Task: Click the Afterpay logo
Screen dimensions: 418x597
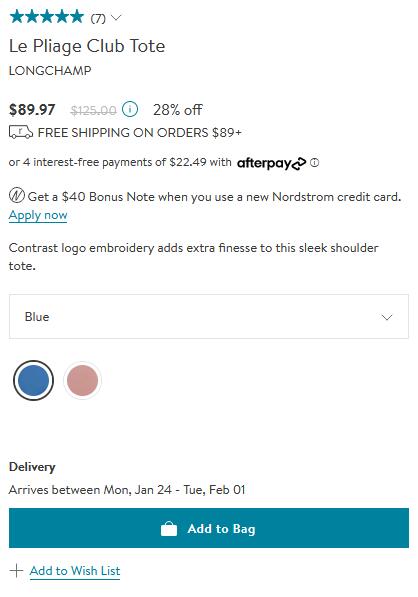Action: [271, 163]
